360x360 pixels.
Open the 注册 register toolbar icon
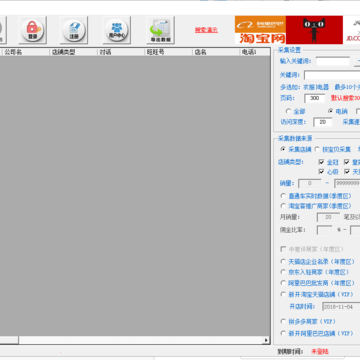(74, 30)
